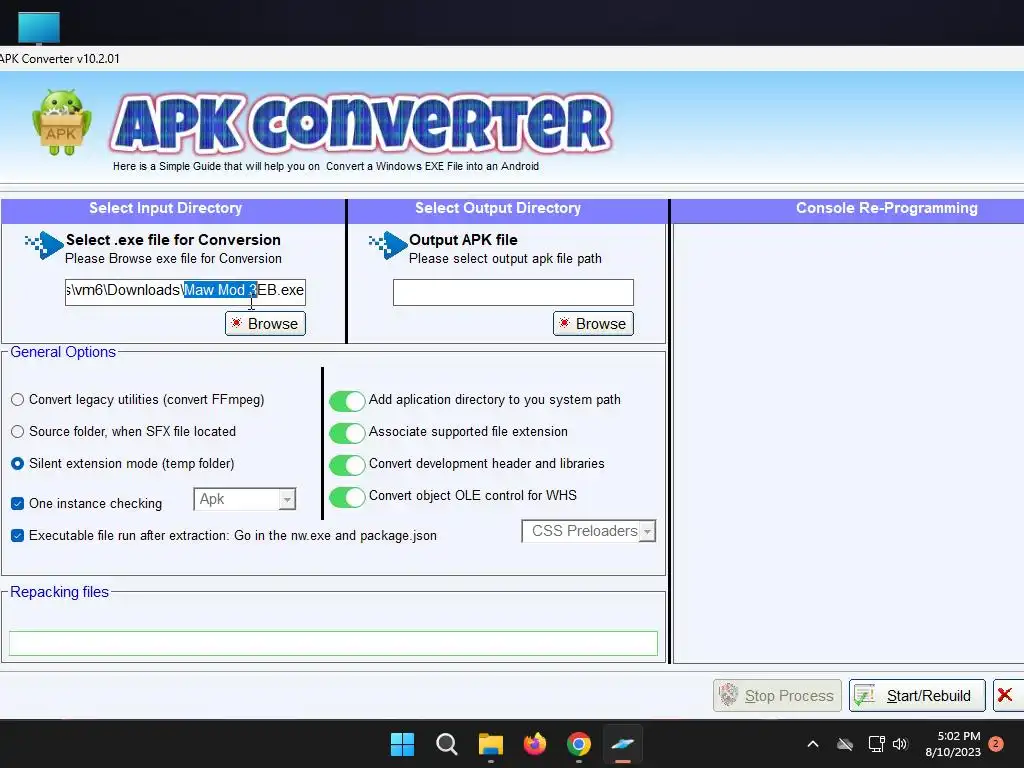Screen dimensions: 1024x768
Task: Toggle Associate supported file extension switch
Action: pyautogui.click(x=347, y=433)
